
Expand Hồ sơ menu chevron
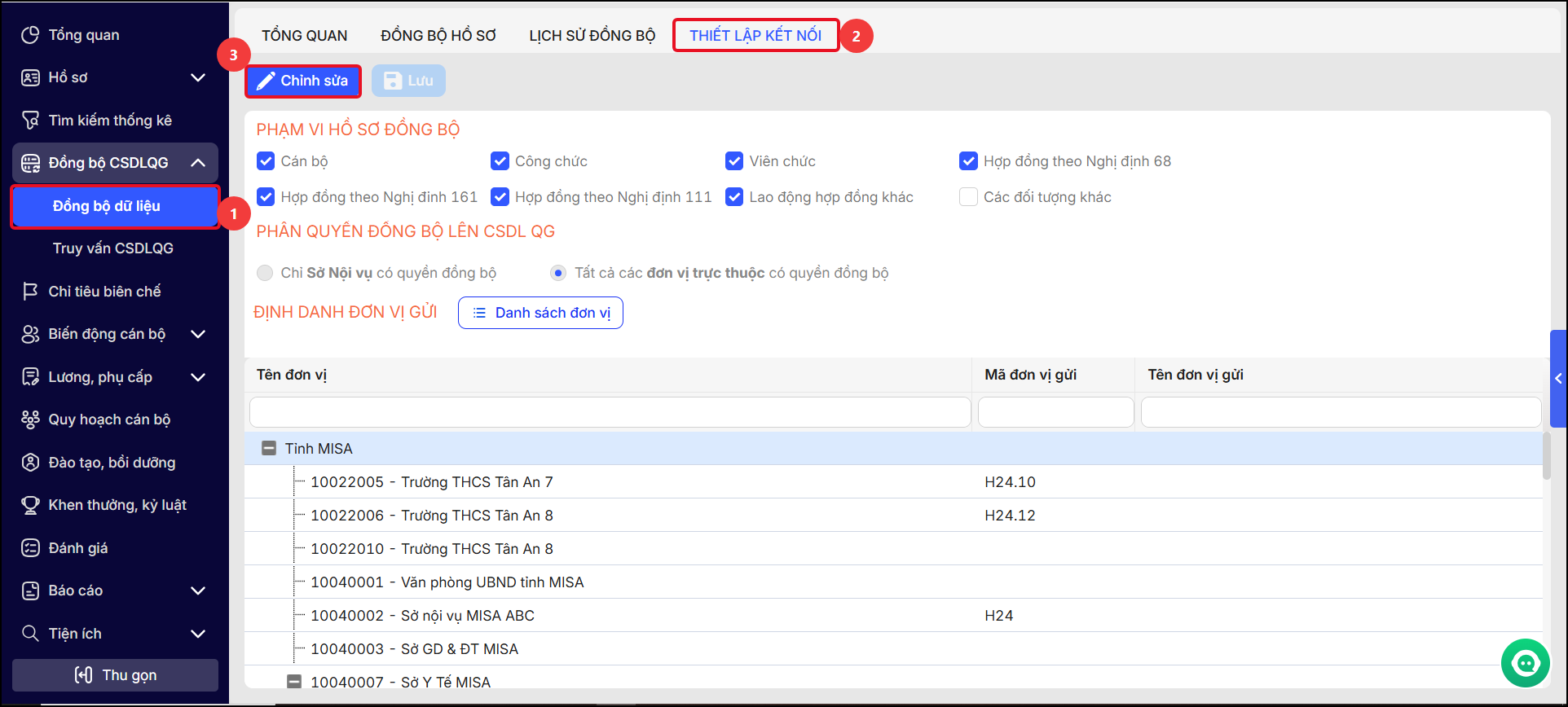pos(198,77)
